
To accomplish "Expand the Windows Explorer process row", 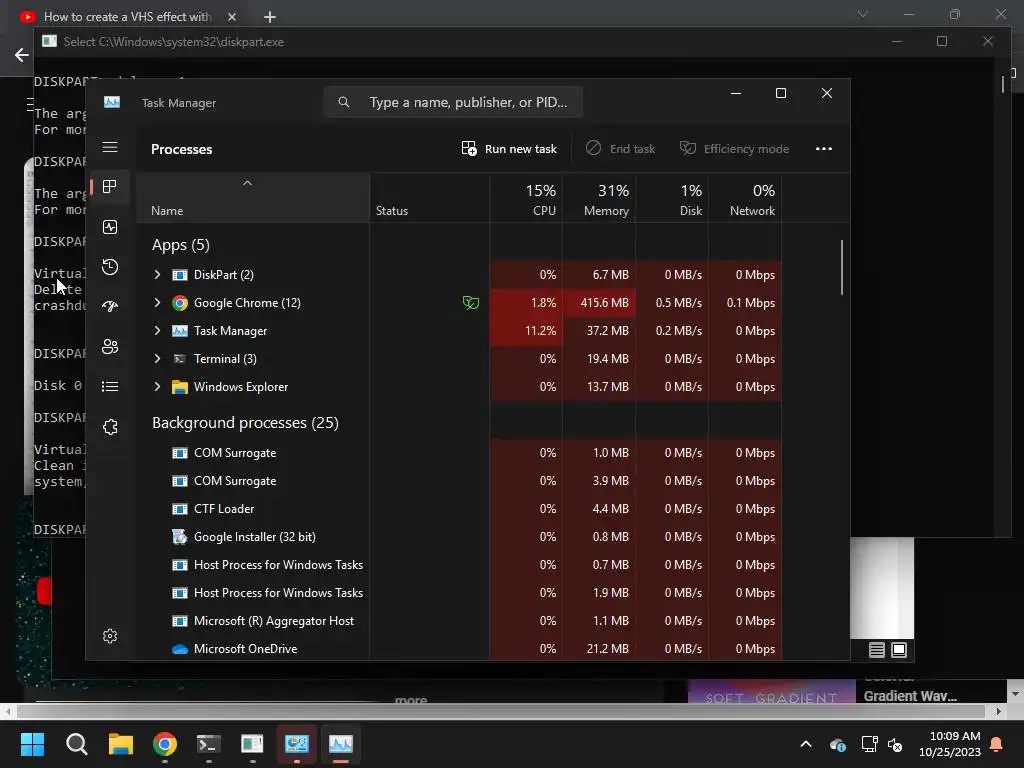I will (x=157, y=387).
